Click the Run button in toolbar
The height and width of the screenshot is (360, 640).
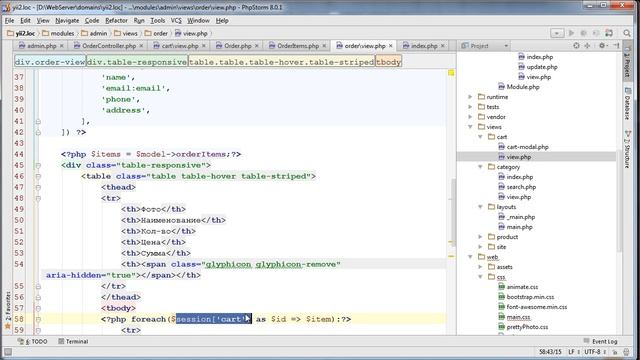(x=571, y=33)
